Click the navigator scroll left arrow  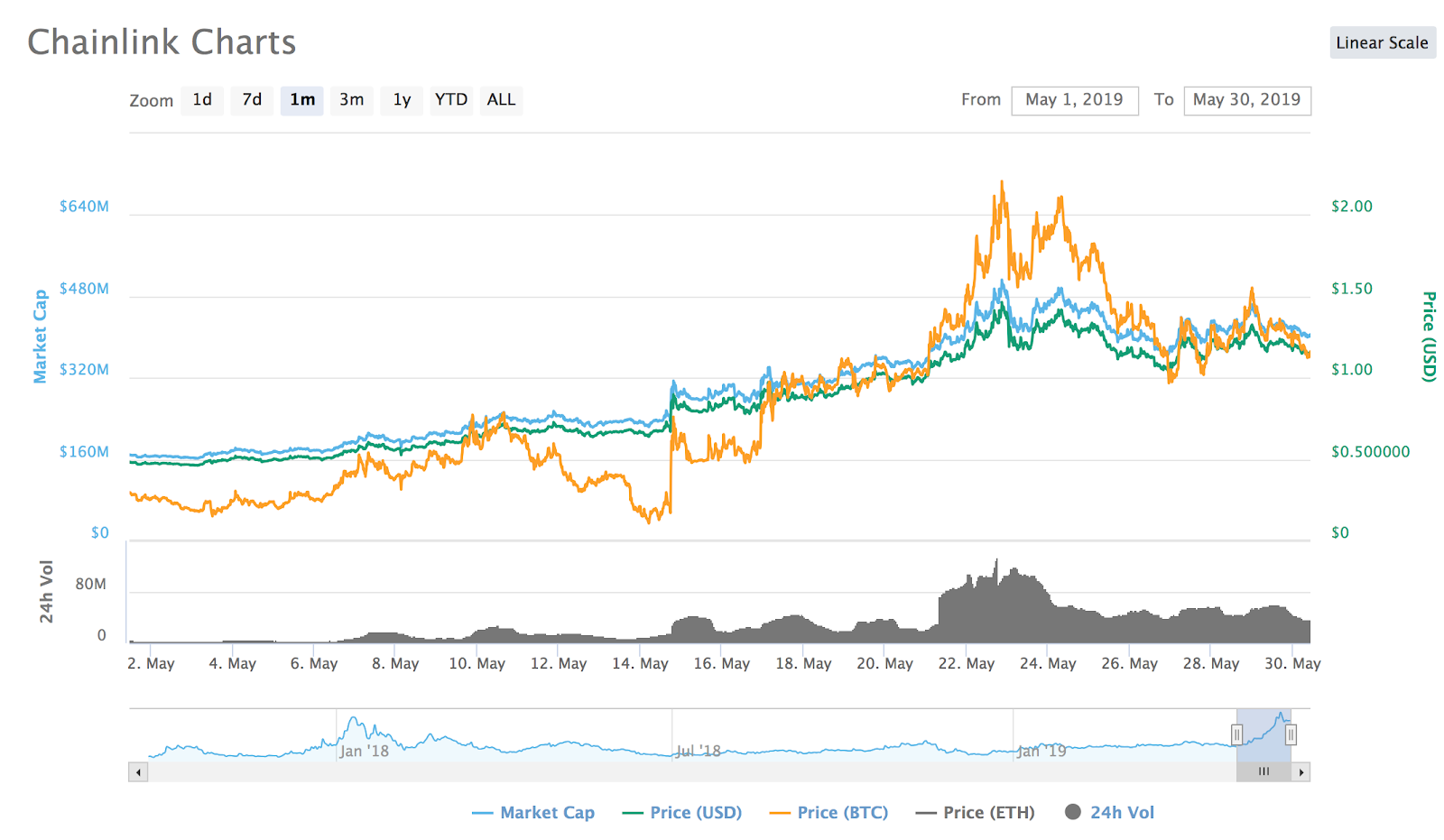click(138, 772)
